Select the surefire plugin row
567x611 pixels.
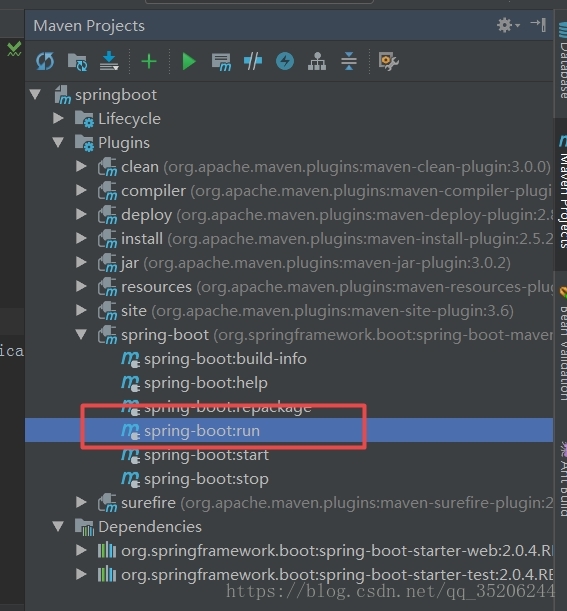pos(289,503)
